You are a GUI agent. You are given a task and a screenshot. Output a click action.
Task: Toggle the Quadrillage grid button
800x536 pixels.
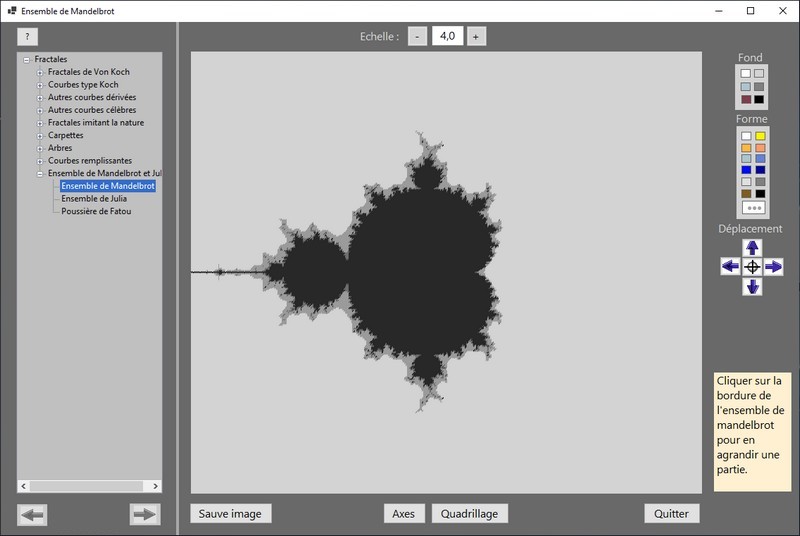(x=470, y=514)
